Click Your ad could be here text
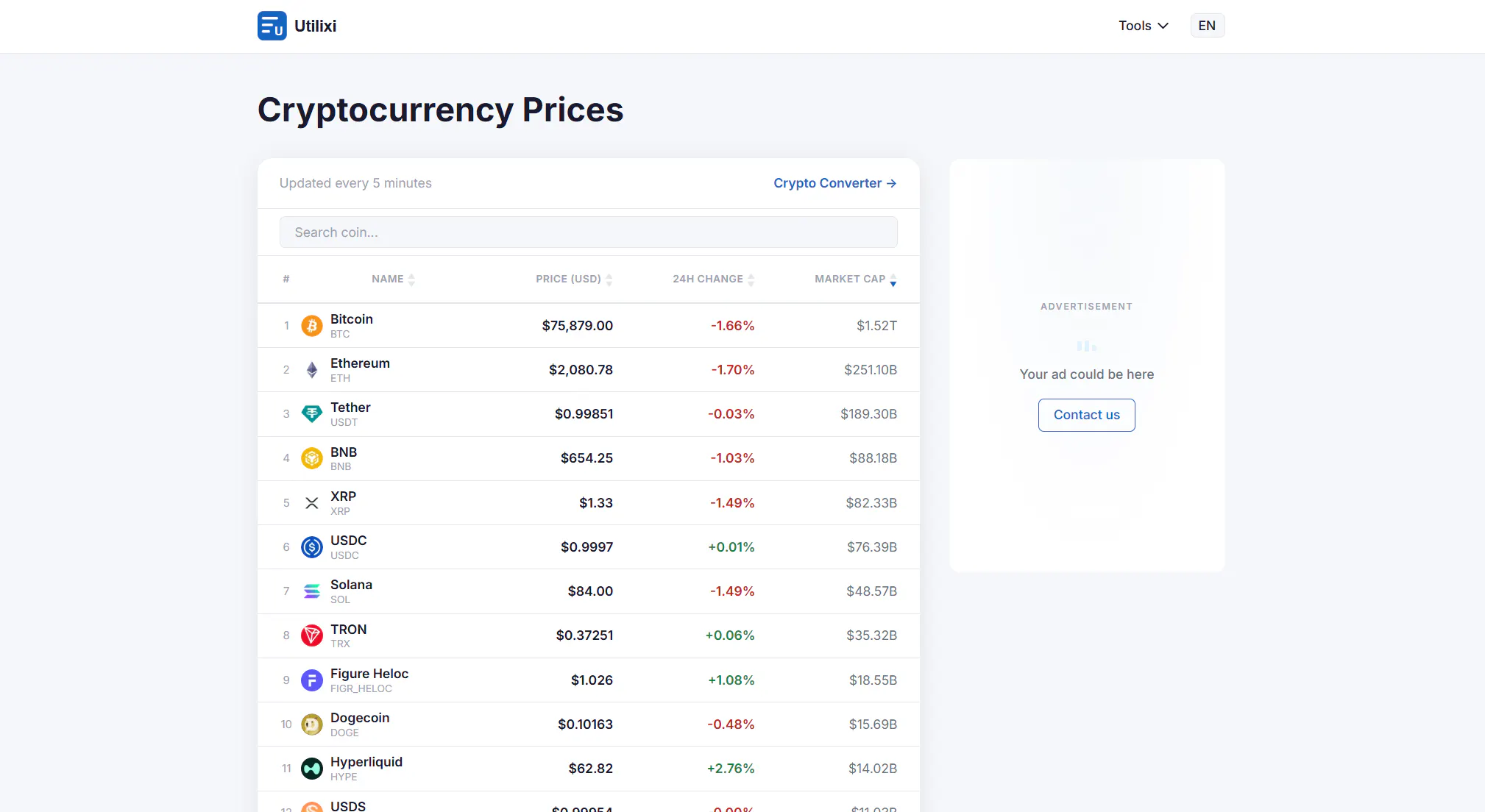This screenshot has height=812, width=1485. [x=1086, y=374]
